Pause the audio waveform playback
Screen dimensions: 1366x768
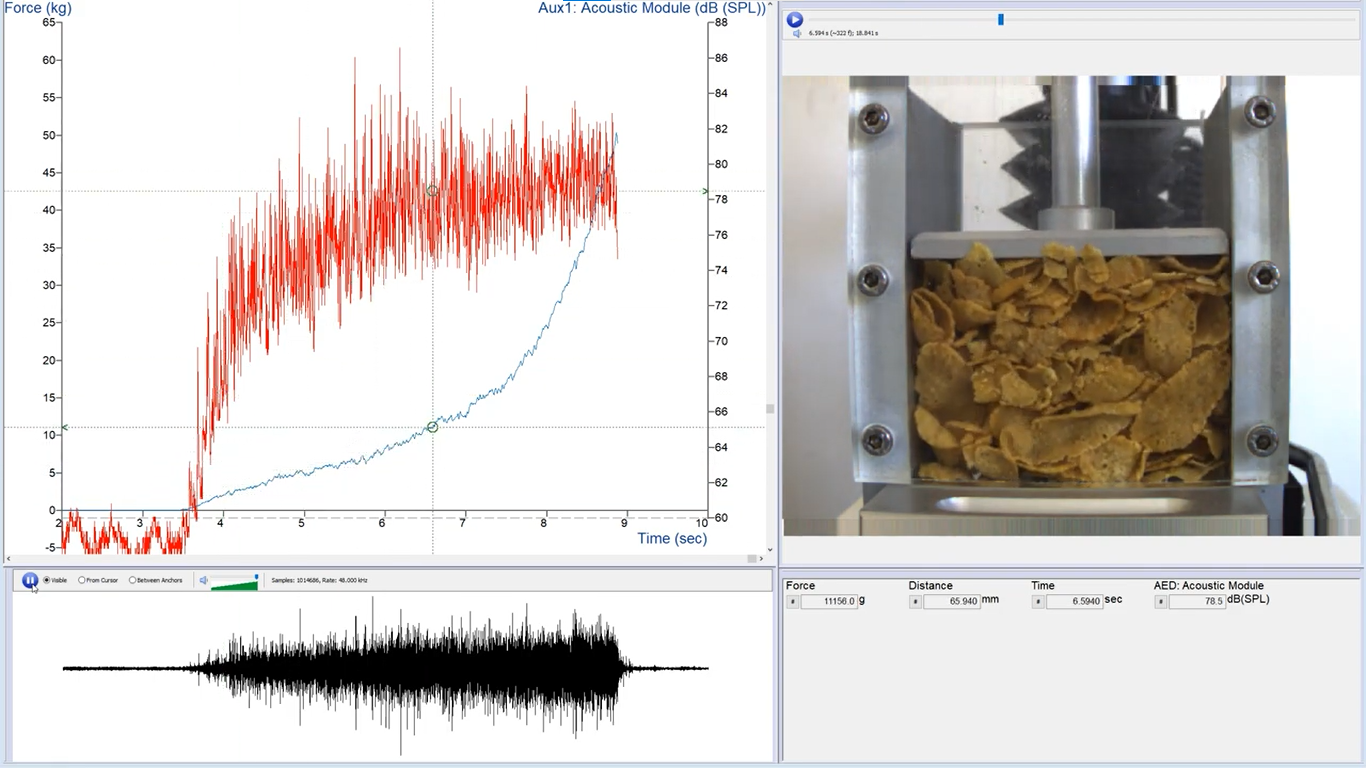click(x=30, y=580)
